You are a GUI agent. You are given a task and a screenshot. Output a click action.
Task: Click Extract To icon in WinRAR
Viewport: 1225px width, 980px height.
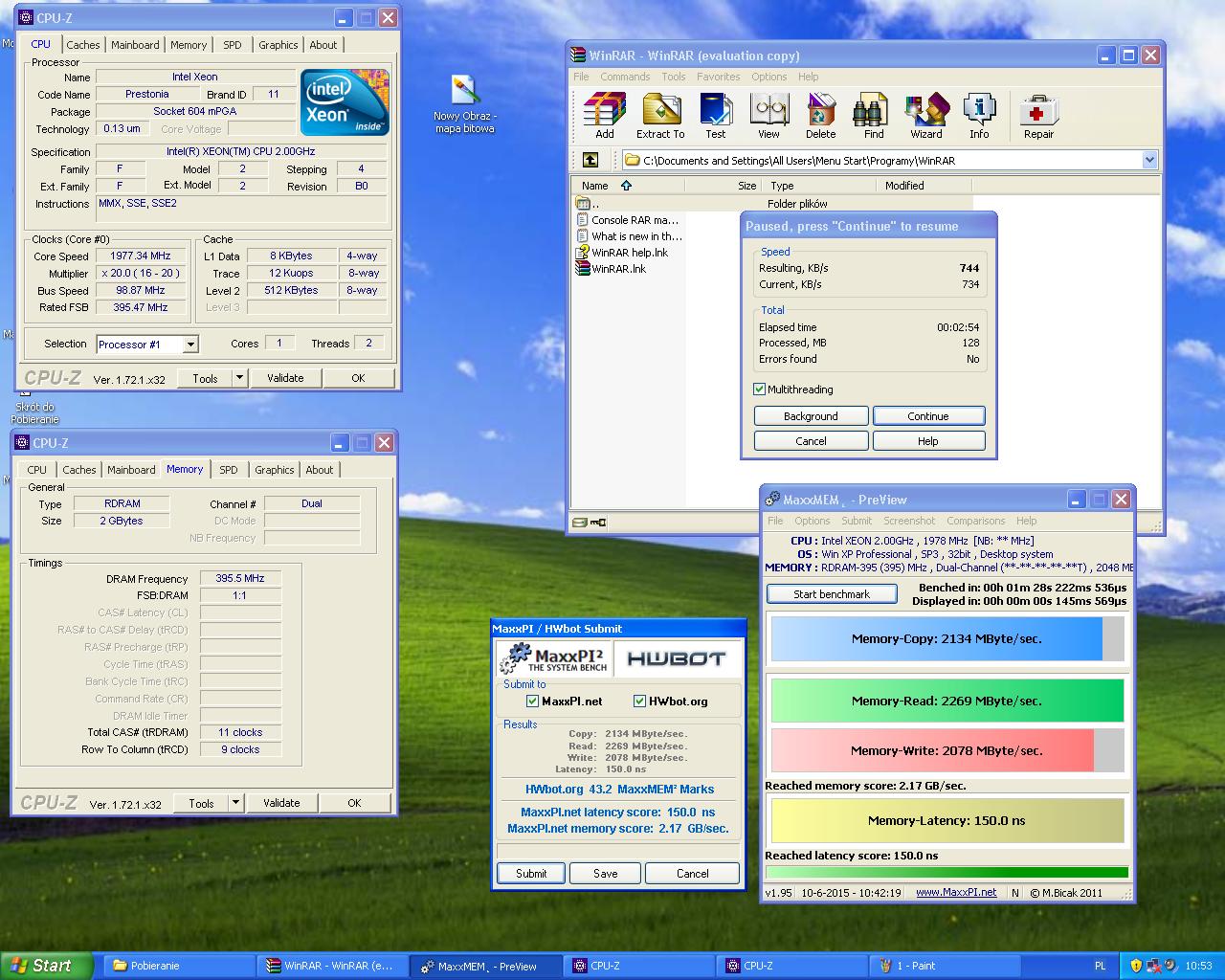[660, 116]
